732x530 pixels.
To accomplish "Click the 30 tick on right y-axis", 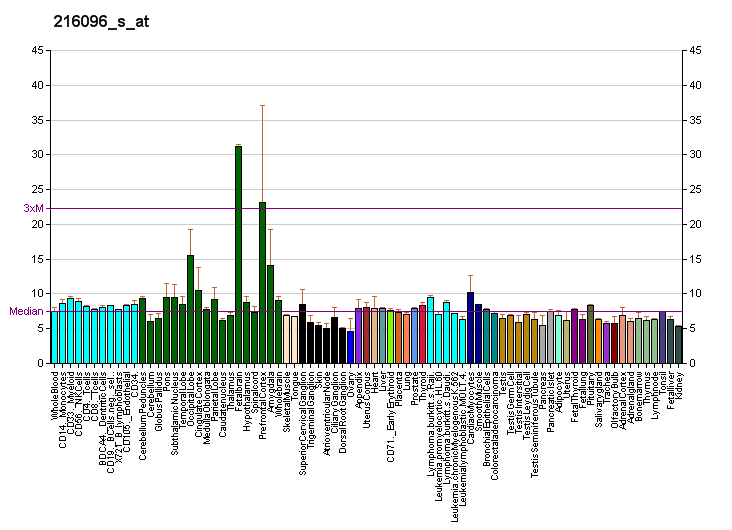I will [x=691, y=154].
